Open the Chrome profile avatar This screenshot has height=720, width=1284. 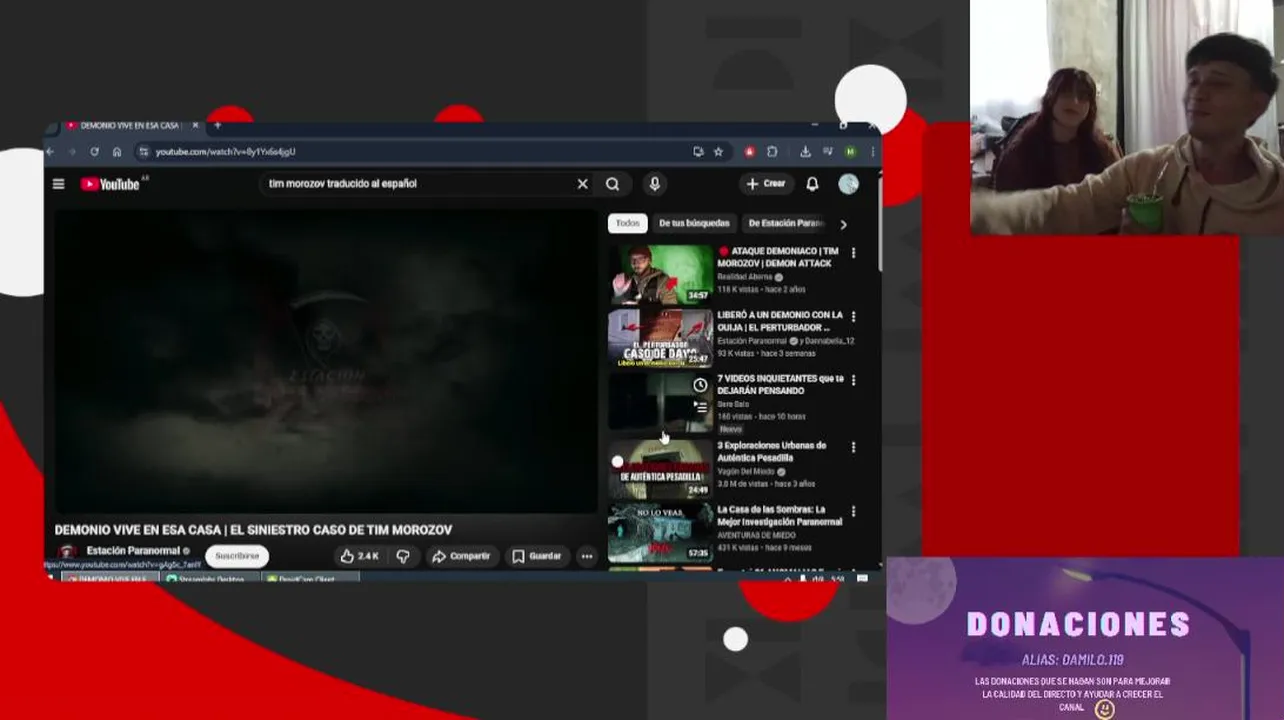point(850,152)
